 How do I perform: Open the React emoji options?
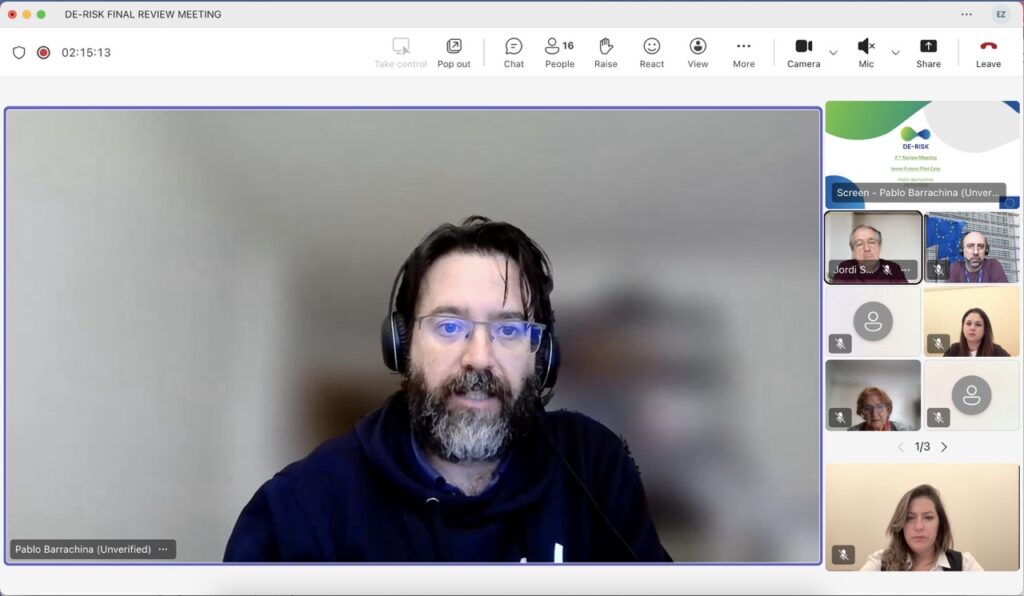(651, 52)
